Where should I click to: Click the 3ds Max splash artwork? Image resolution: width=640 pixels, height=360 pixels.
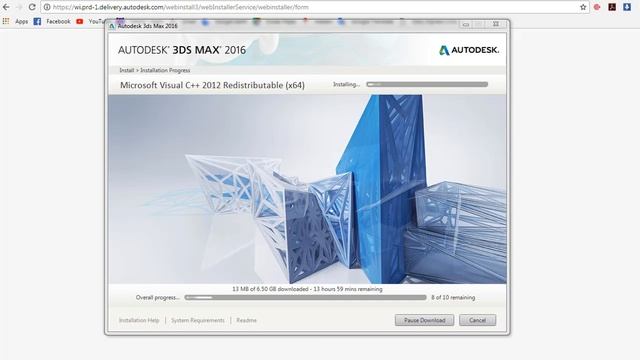tap(307, 189)
